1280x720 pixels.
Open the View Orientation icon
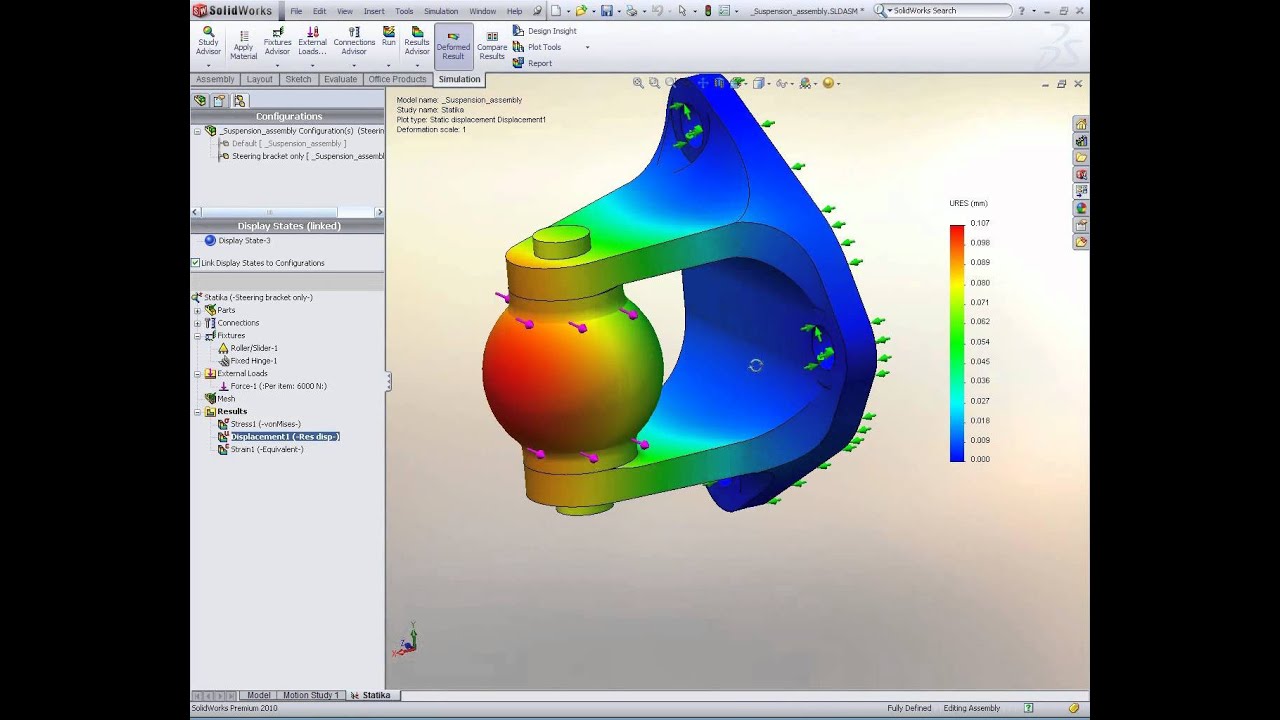point(738,83)
